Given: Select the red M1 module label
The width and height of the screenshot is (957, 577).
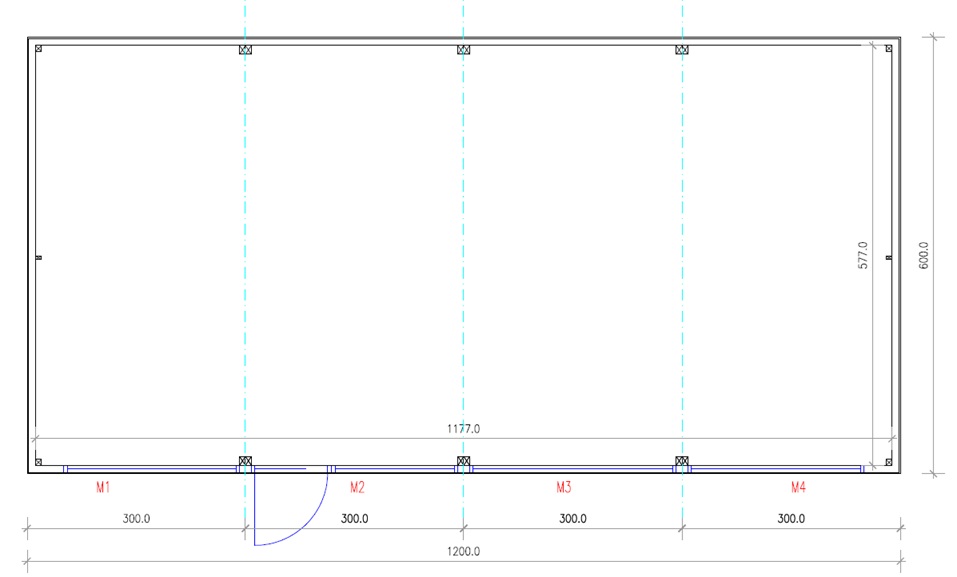Looking at the screenshot, I should [x=103, y=487].
